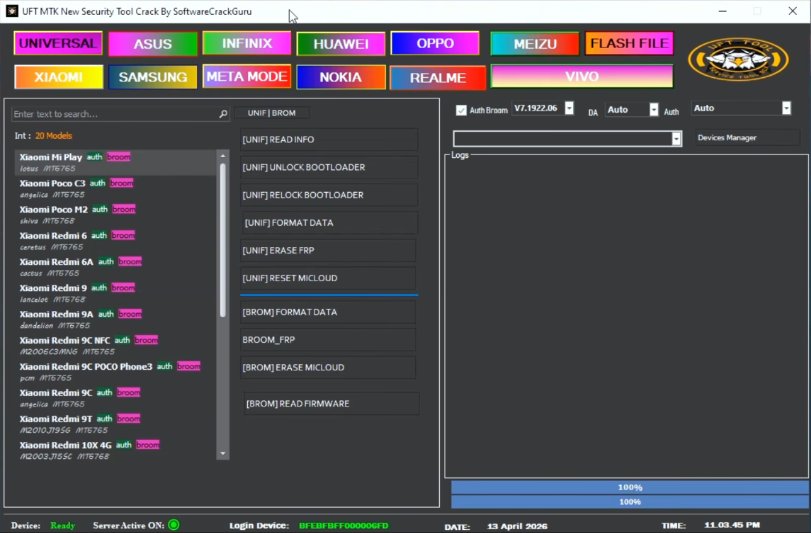Switch to the OPPO brand tab
Image resolution: width=811 pixels, height=533 pixels.
pyautogui.click(x=435, y=43)
